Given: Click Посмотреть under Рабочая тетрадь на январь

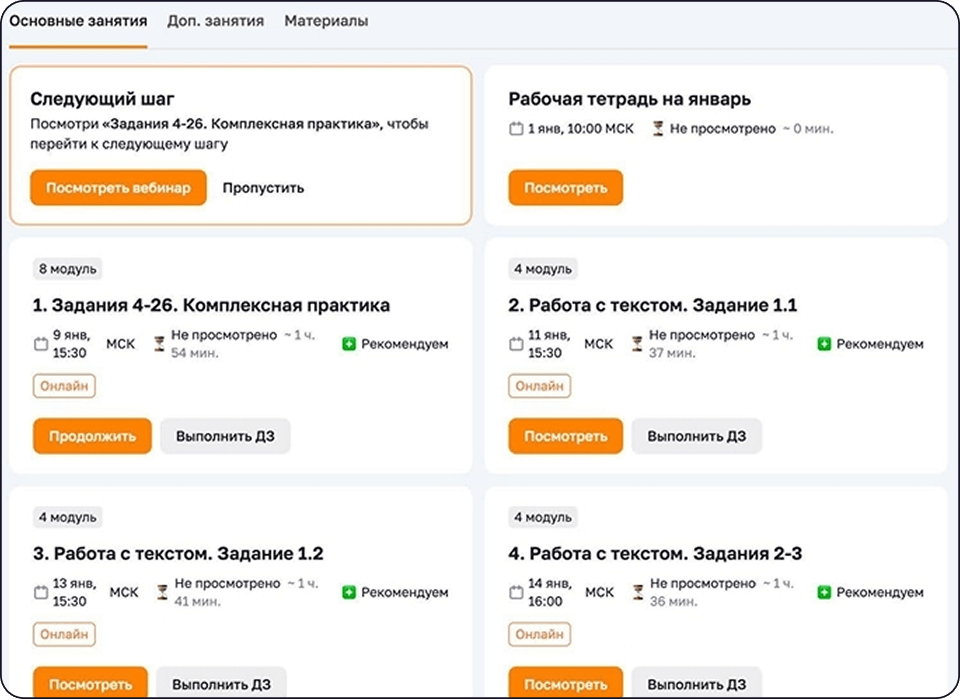Looking at the screenshot, I should pos(565,188).
